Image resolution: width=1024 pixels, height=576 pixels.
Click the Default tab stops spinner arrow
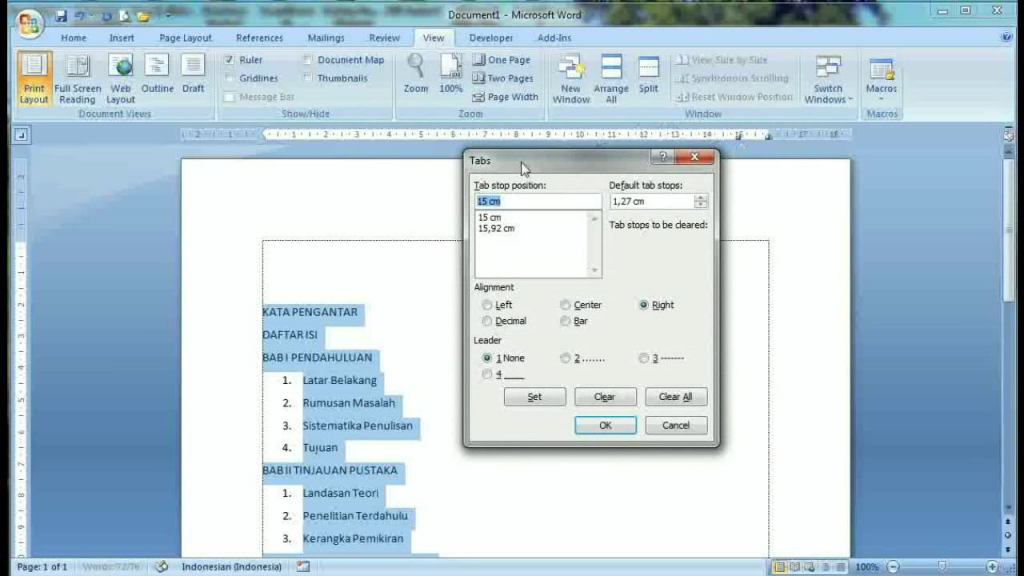pyautogui.click(x=700, y=201)
